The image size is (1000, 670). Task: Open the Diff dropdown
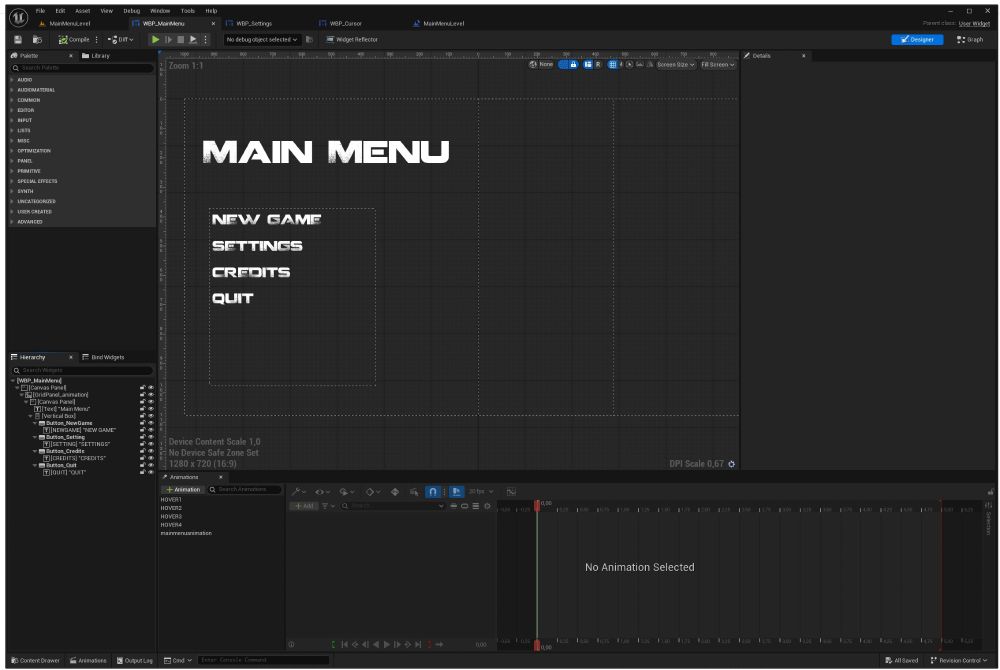coord(121,40)
